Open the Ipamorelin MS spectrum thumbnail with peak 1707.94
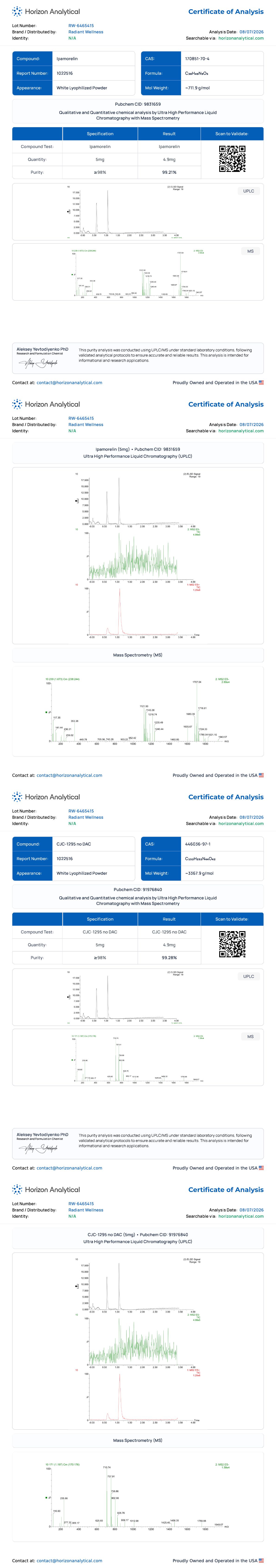The height and width of the screenshot is (1568, 276). pyautogui.click(x=138, y=272)
